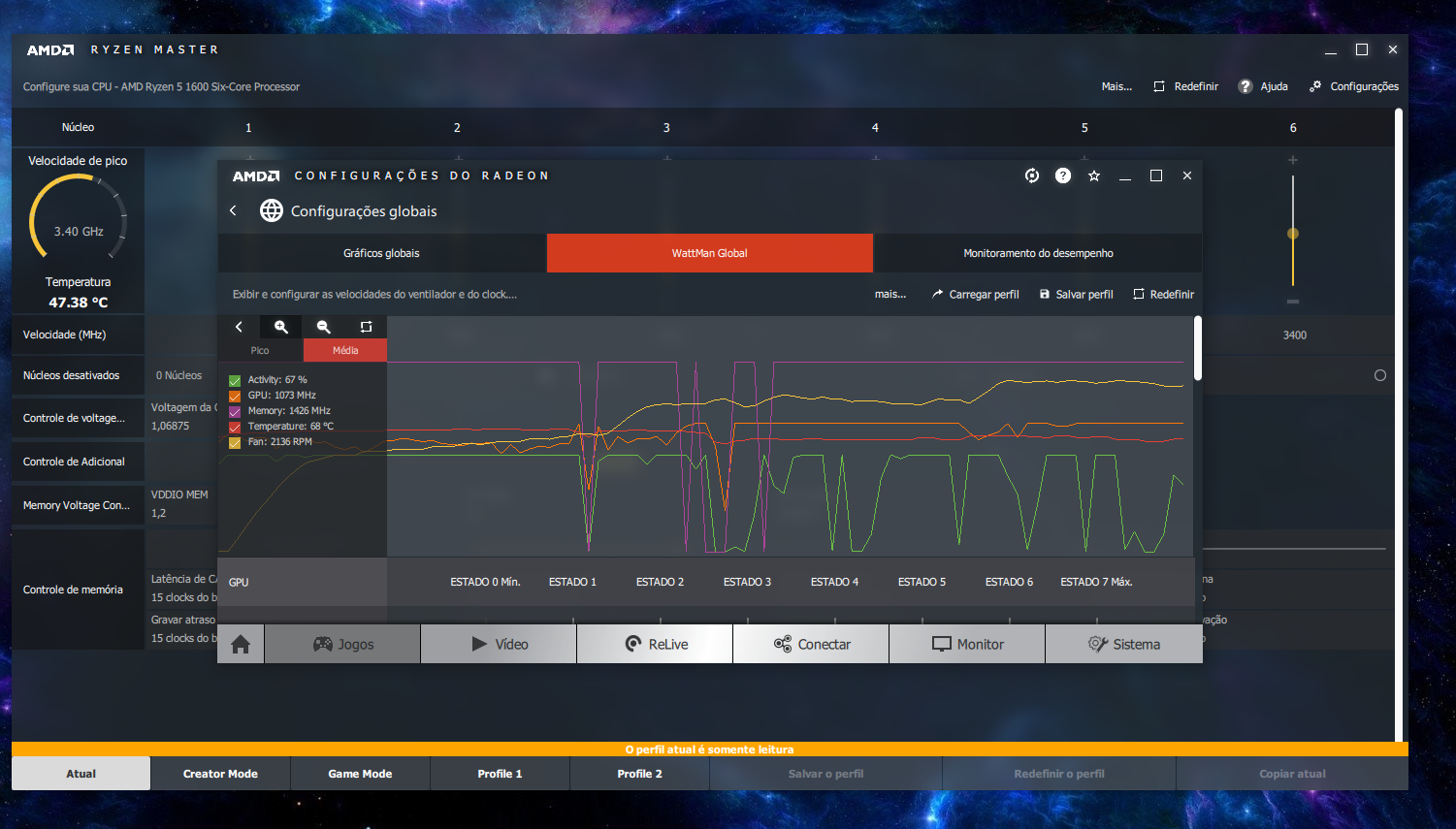Toggle Fan RPM graph checkbox
The width and height of the screenshot is (1456, 829).
235,442
